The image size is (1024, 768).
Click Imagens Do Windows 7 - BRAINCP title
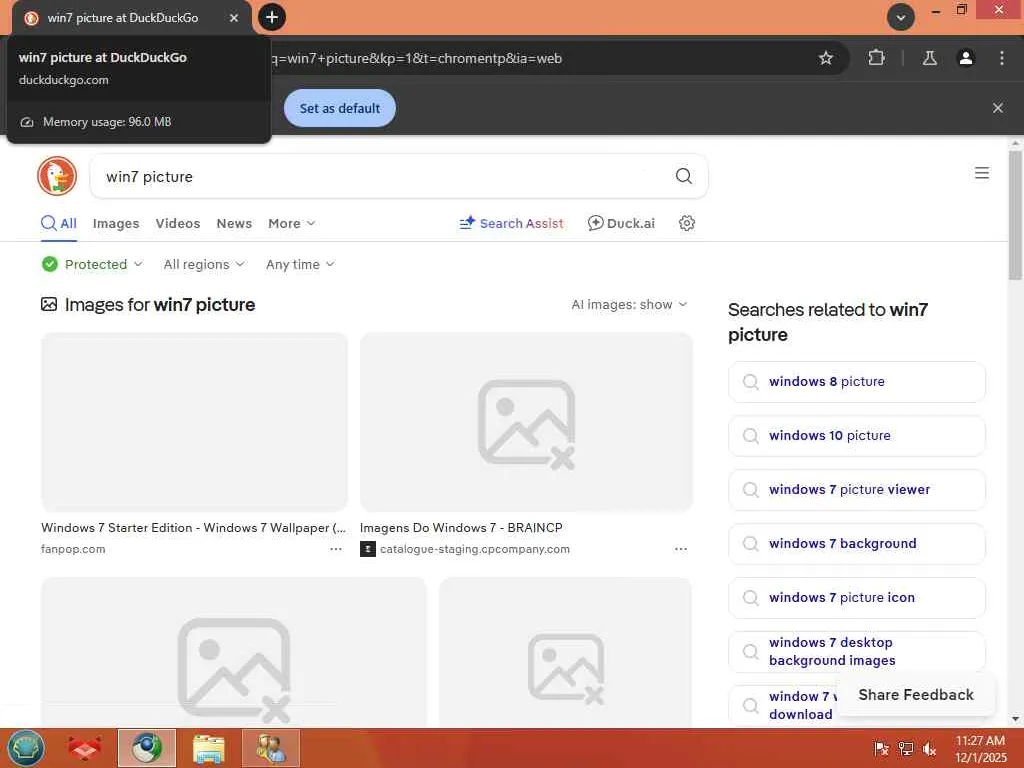[461, 528]
